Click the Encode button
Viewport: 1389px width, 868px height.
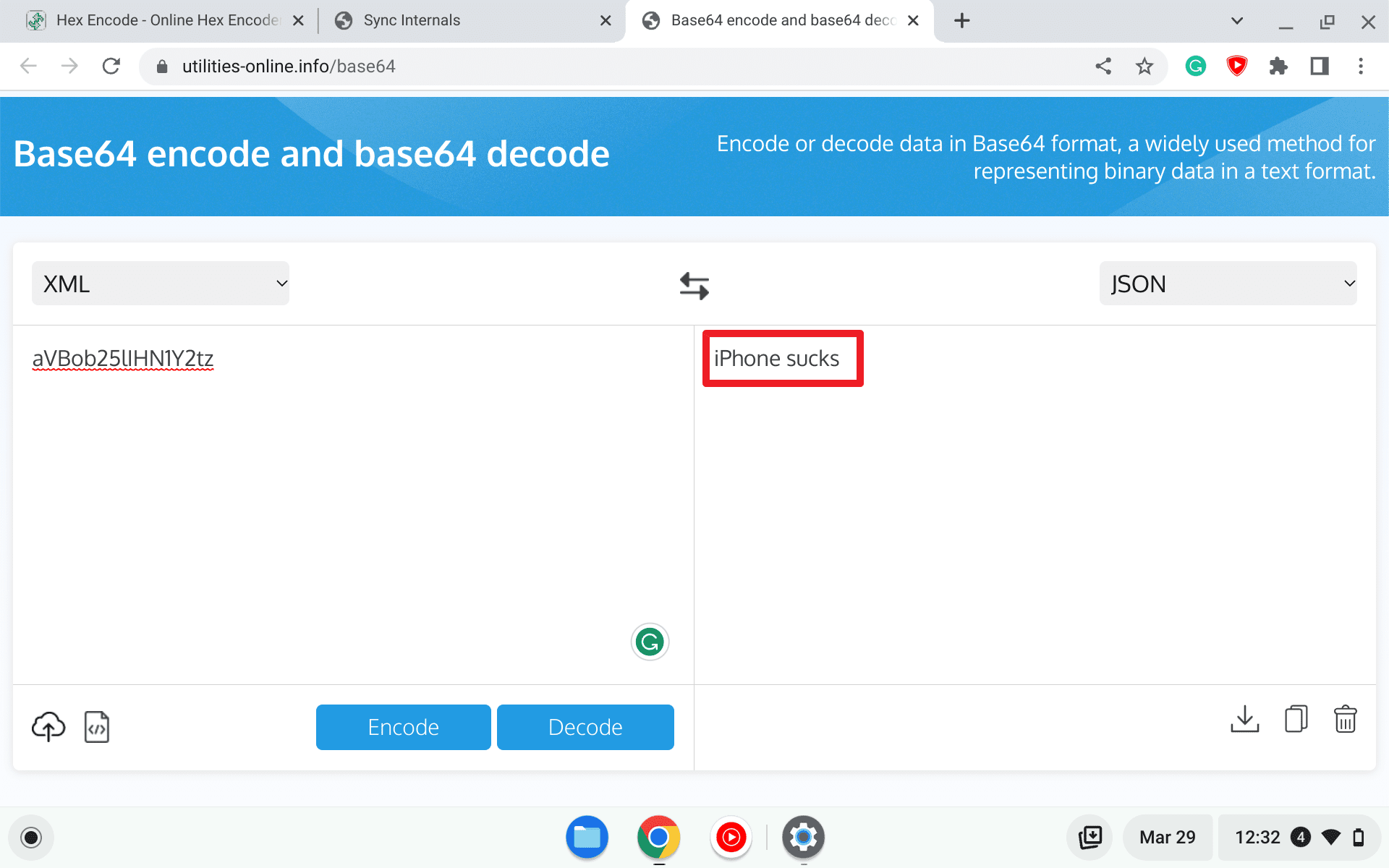click(403, 727)
